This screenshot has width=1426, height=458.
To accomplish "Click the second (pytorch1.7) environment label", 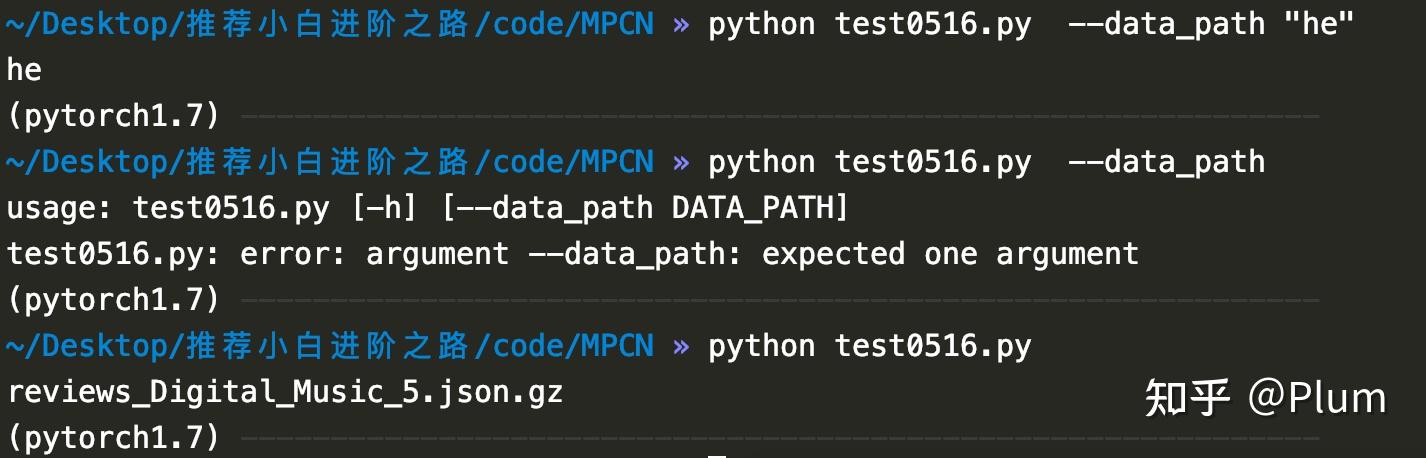I will (x=113, y=300).
